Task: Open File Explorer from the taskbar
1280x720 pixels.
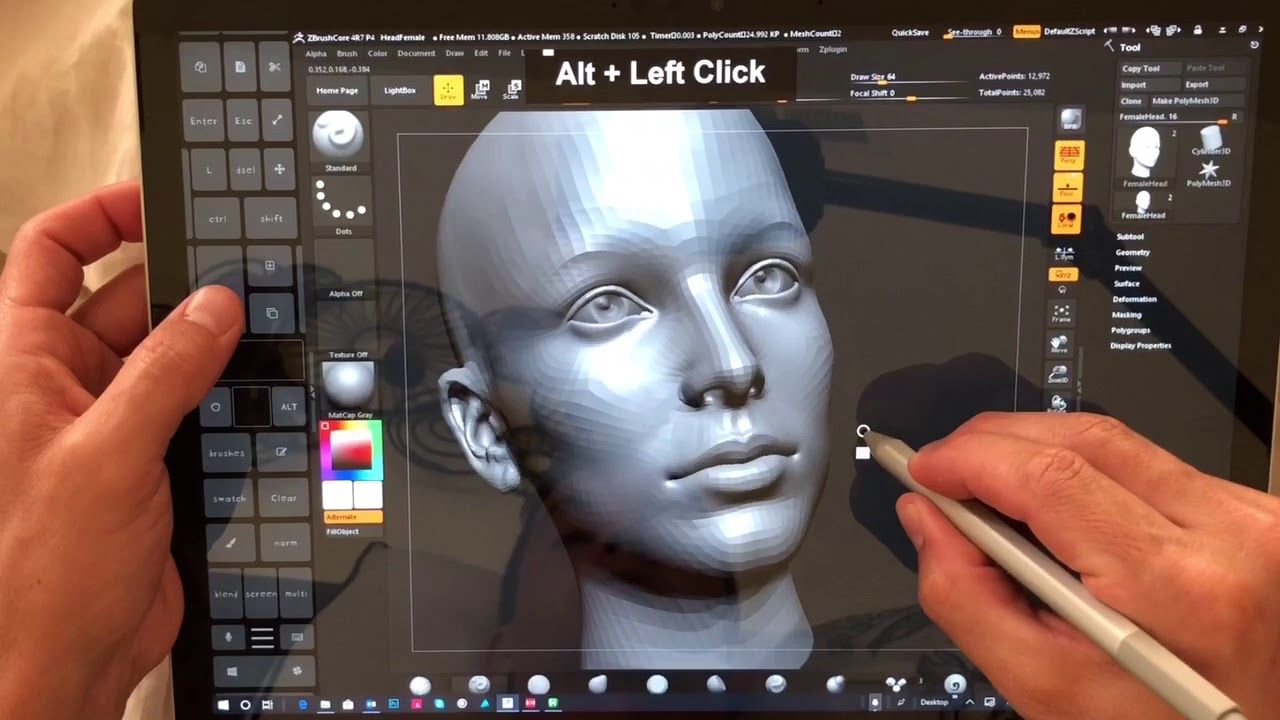Action: (325, 704)
